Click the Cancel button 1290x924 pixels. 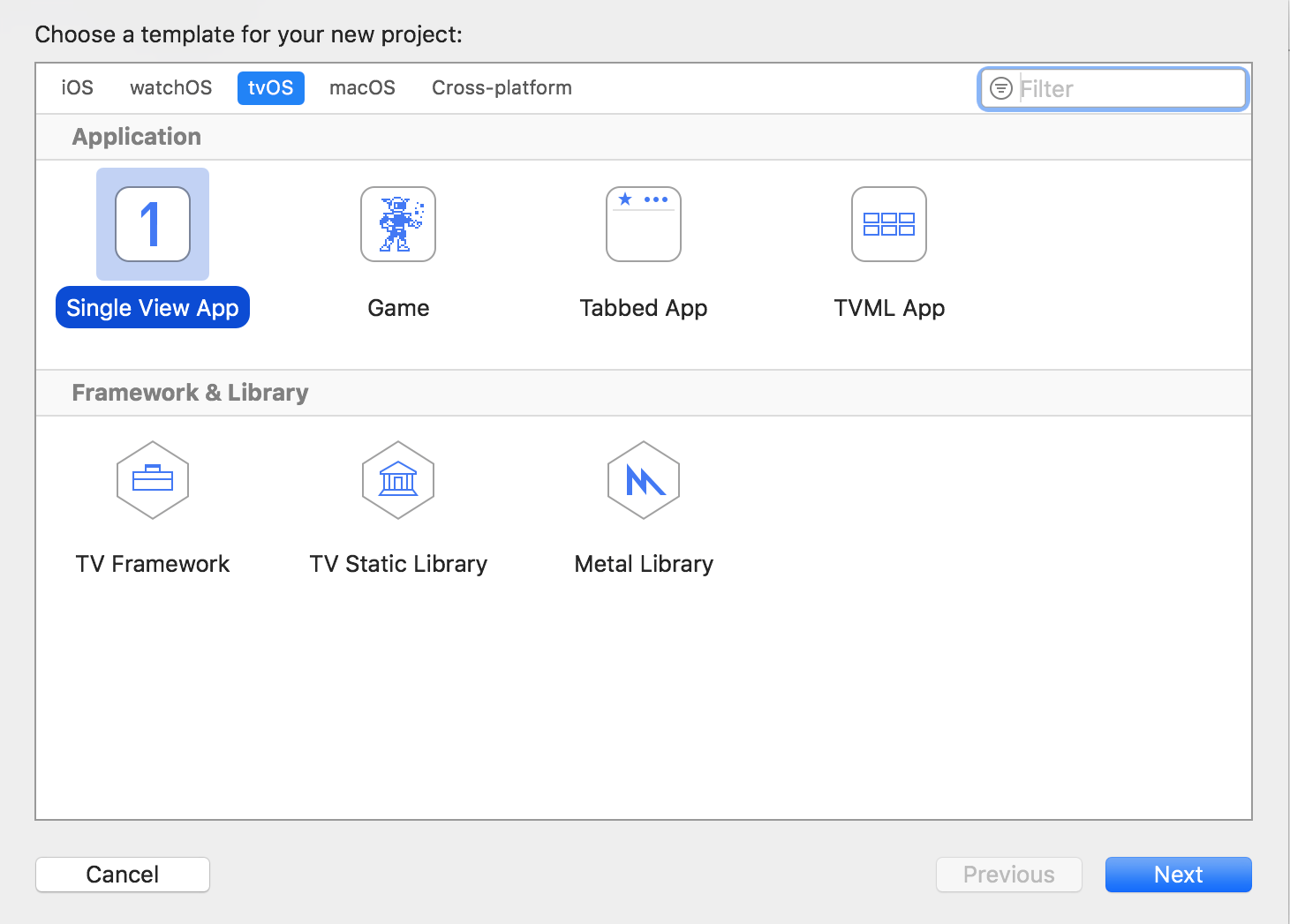pos(123,875)
